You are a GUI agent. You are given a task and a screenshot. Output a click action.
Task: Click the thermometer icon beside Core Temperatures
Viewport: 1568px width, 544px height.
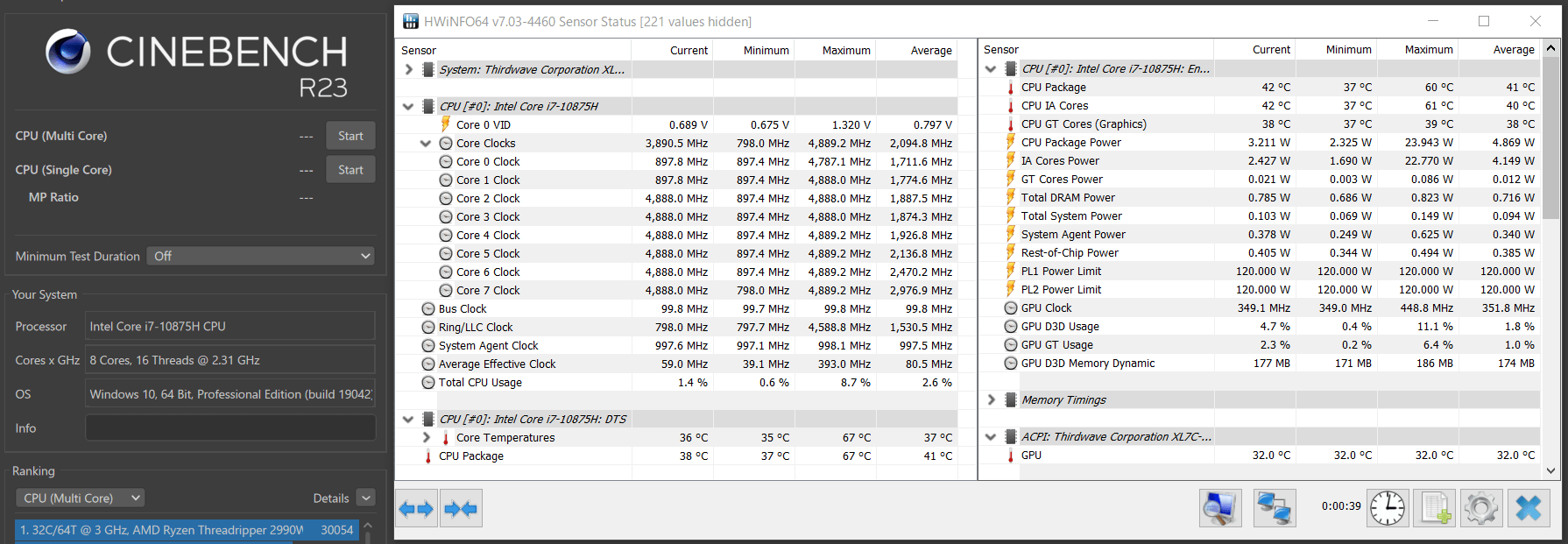pyautogui.click(x=446, y=438)
